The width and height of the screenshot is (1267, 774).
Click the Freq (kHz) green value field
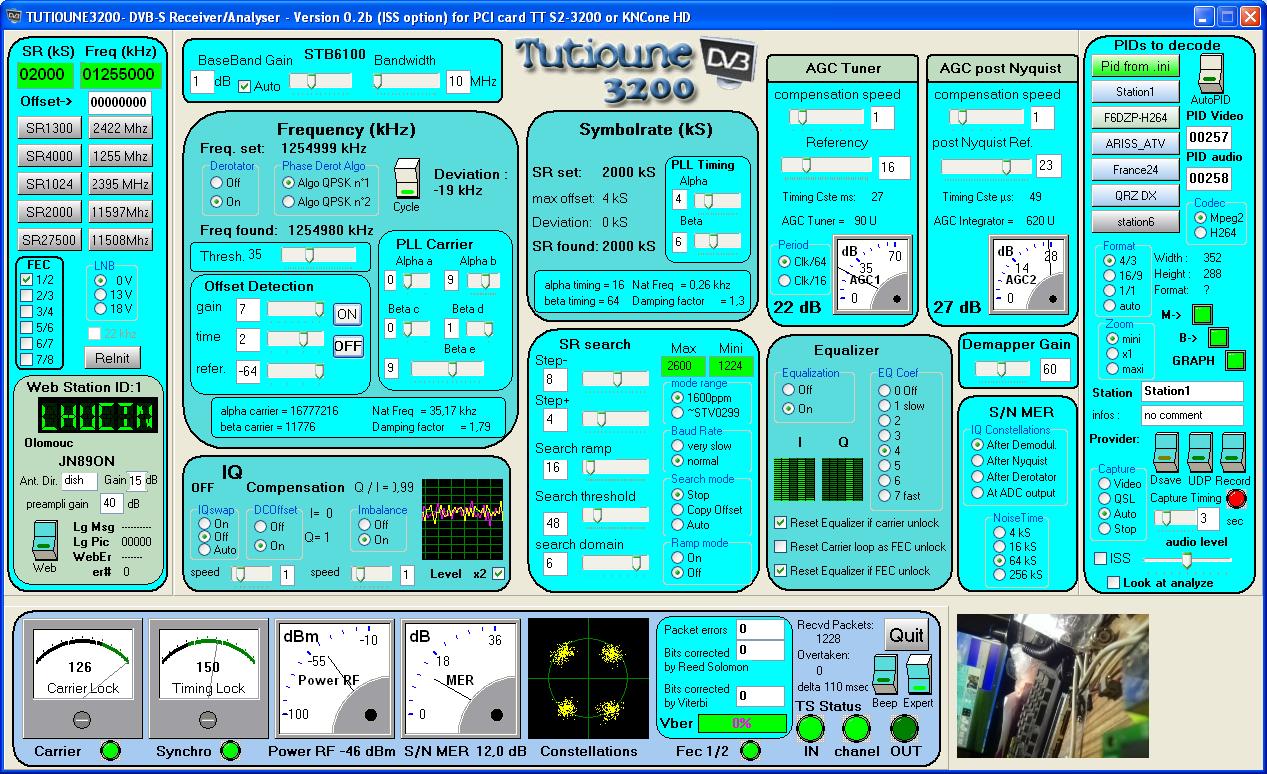[119, 74]
